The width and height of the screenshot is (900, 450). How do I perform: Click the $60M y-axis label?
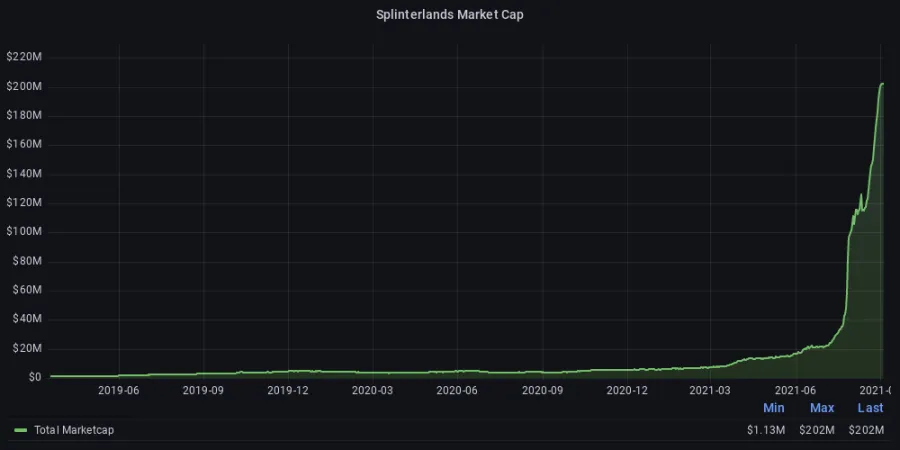[x=27, y=290]
